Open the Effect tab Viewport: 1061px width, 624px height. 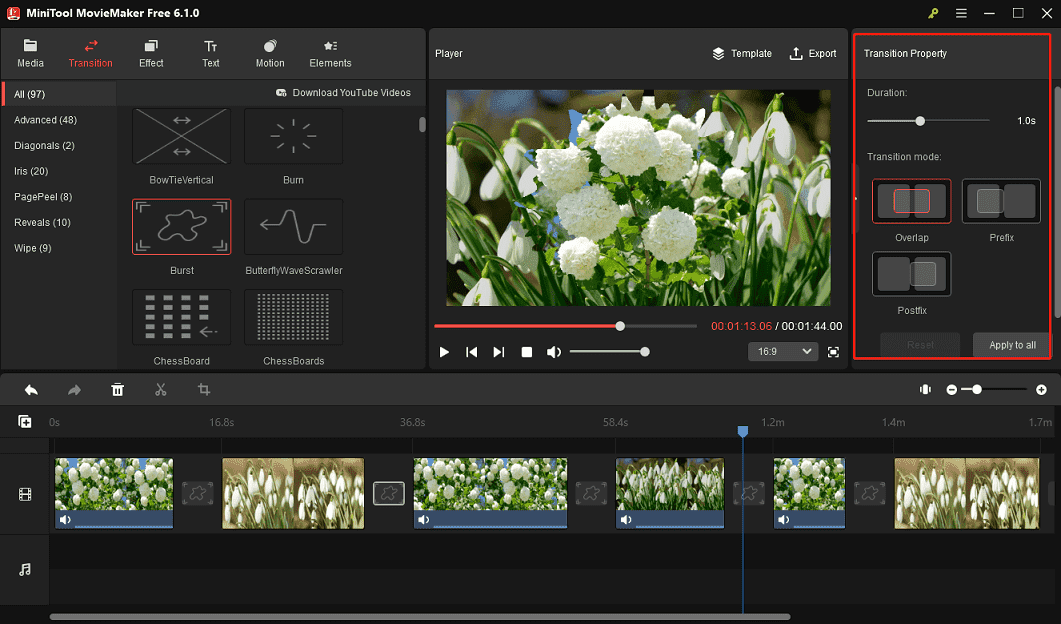(151, 53)
